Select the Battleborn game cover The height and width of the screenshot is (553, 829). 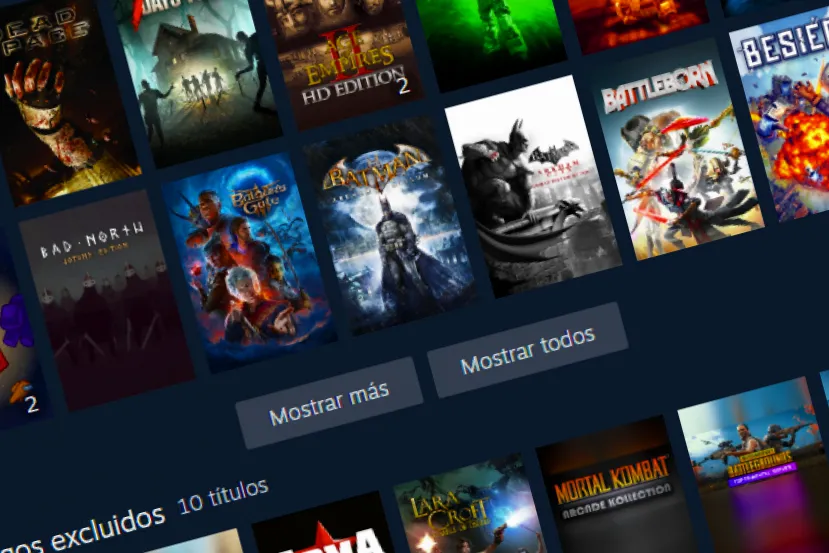[x=675, y=151]
